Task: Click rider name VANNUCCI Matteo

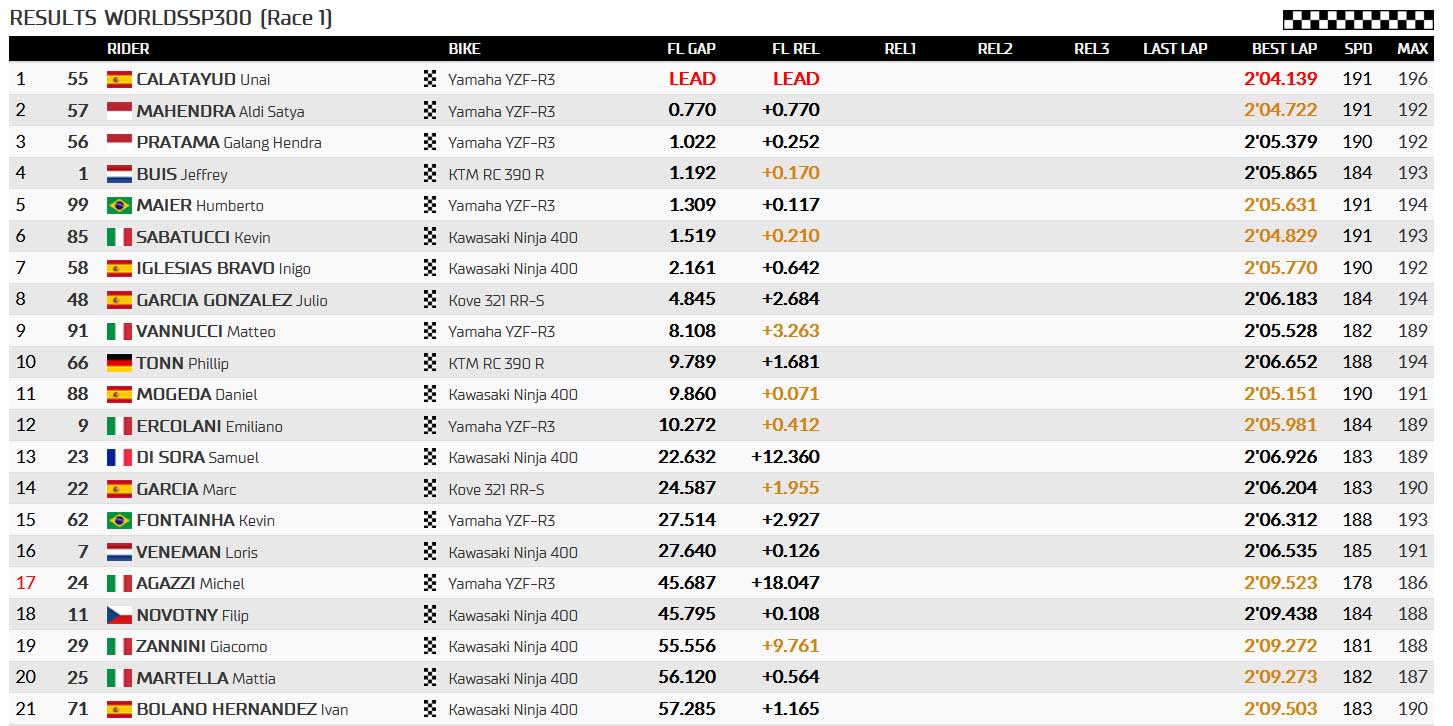Action: click(206, 331)
